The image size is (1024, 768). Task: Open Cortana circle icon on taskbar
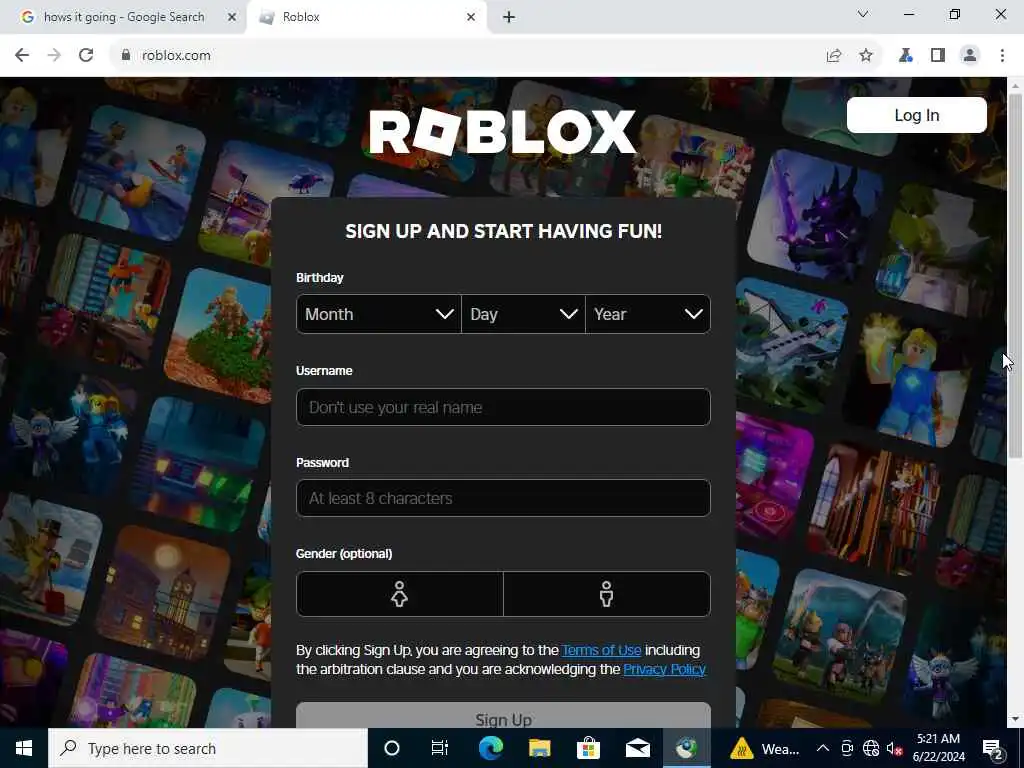(x=392, y=748)
